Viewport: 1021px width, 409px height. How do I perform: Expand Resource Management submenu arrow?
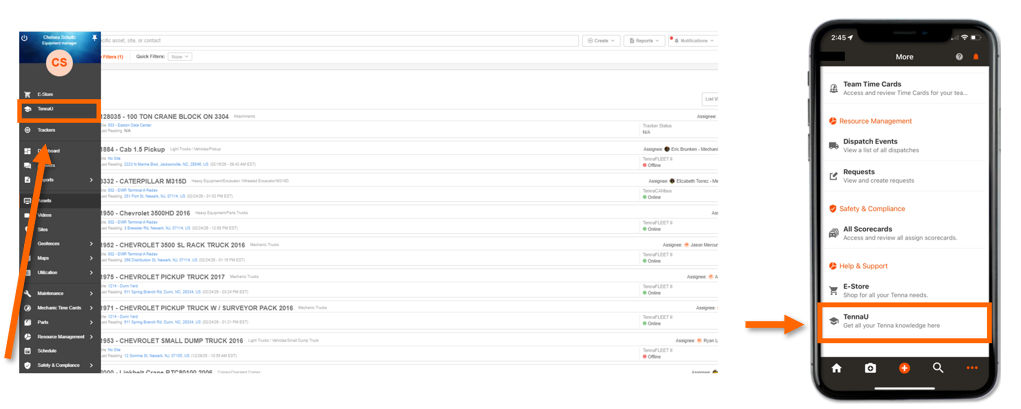pos(91,337)
